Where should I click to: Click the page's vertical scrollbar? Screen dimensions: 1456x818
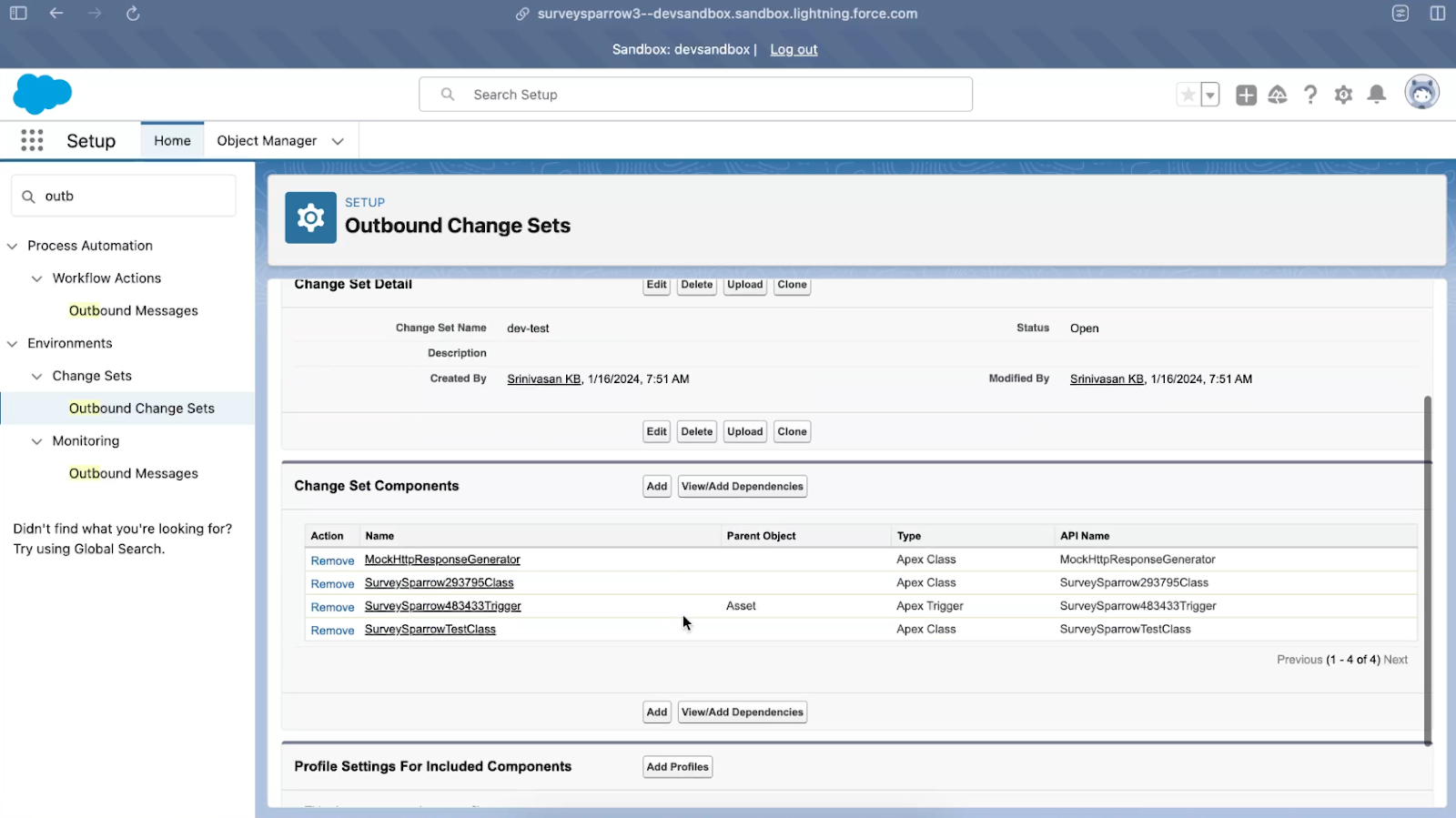1427,569
